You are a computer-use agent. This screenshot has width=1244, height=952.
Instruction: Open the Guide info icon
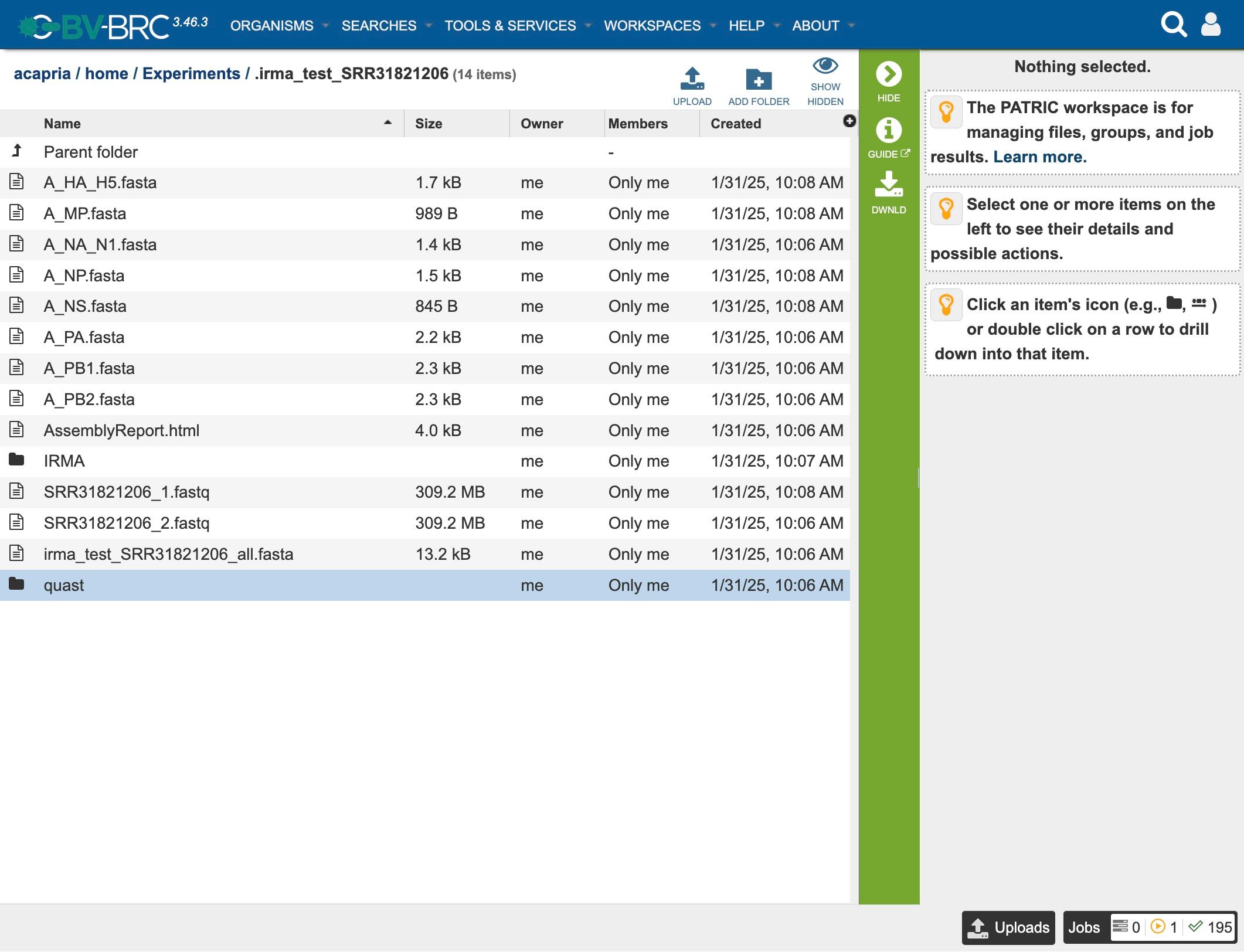point(888,130)
